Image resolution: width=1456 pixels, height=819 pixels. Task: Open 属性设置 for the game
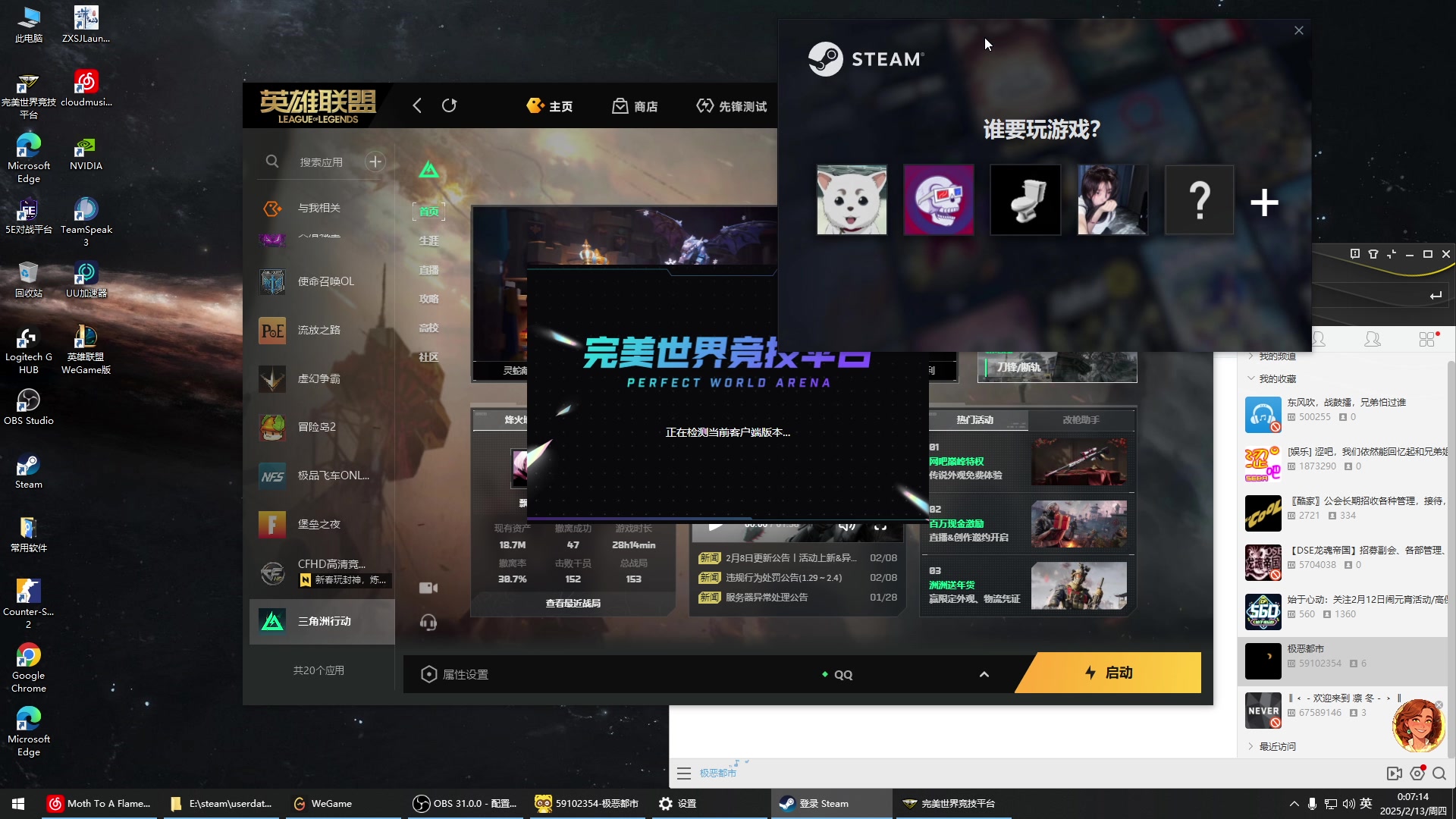pos(455,674)
